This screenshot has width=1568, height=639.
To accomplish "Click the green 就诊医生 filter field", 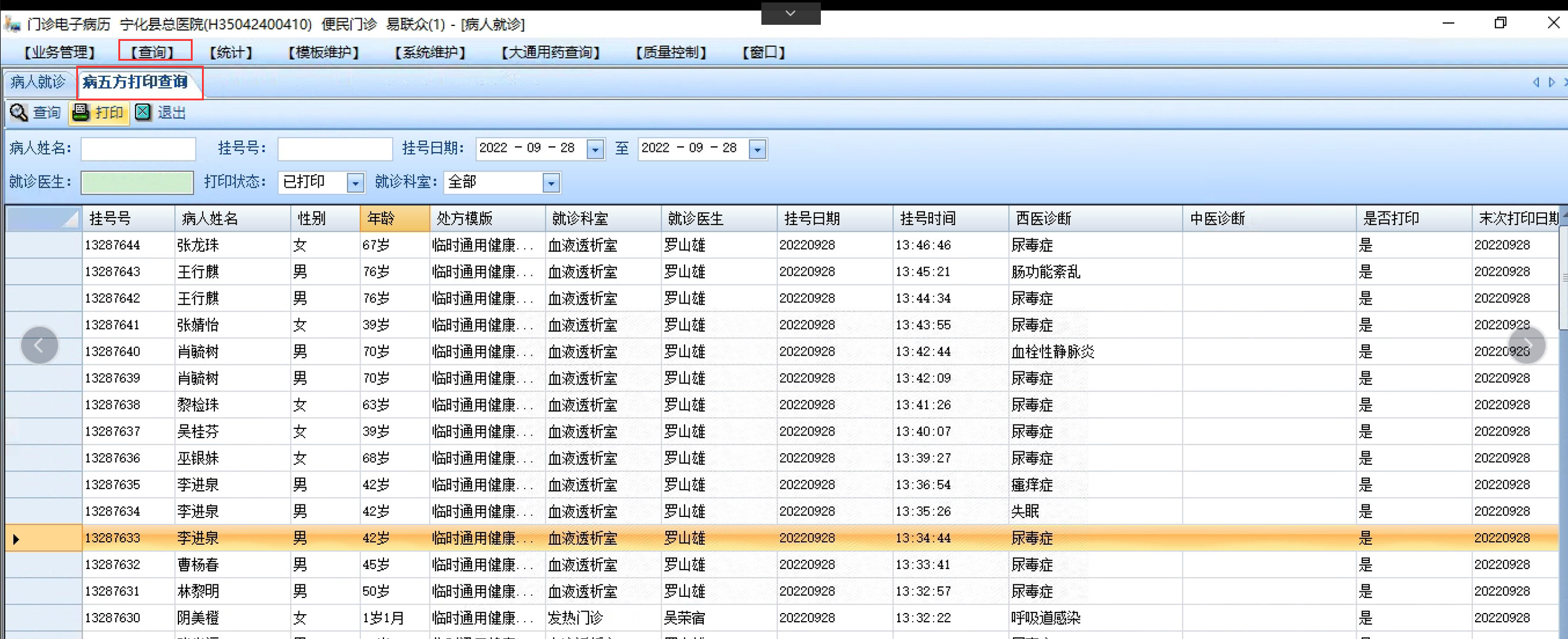I will point(137,182).
